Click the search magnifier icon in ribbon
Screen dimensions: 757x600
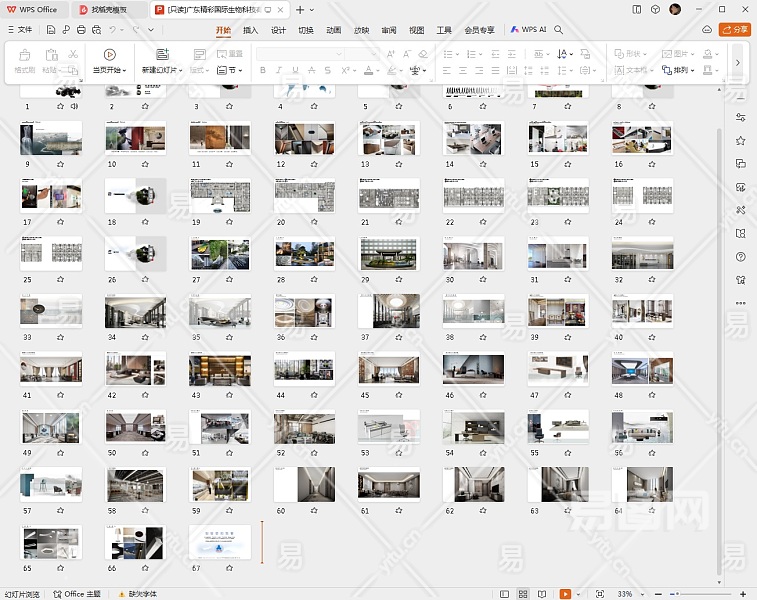point(559,30)
